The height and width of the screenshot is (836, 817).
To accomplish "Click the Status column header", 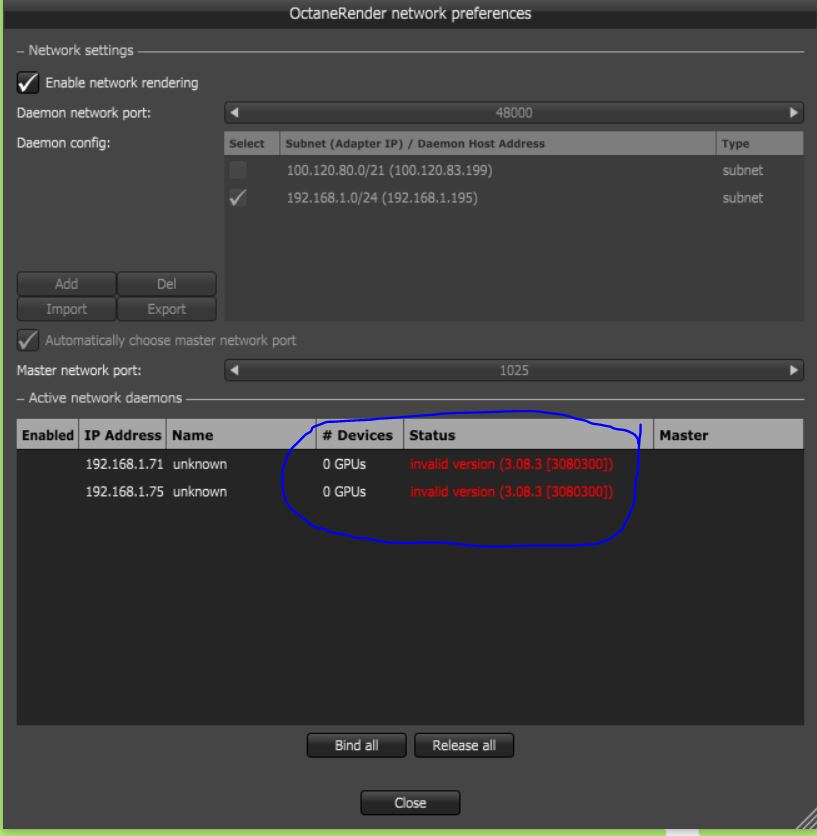I will [528, 435].
